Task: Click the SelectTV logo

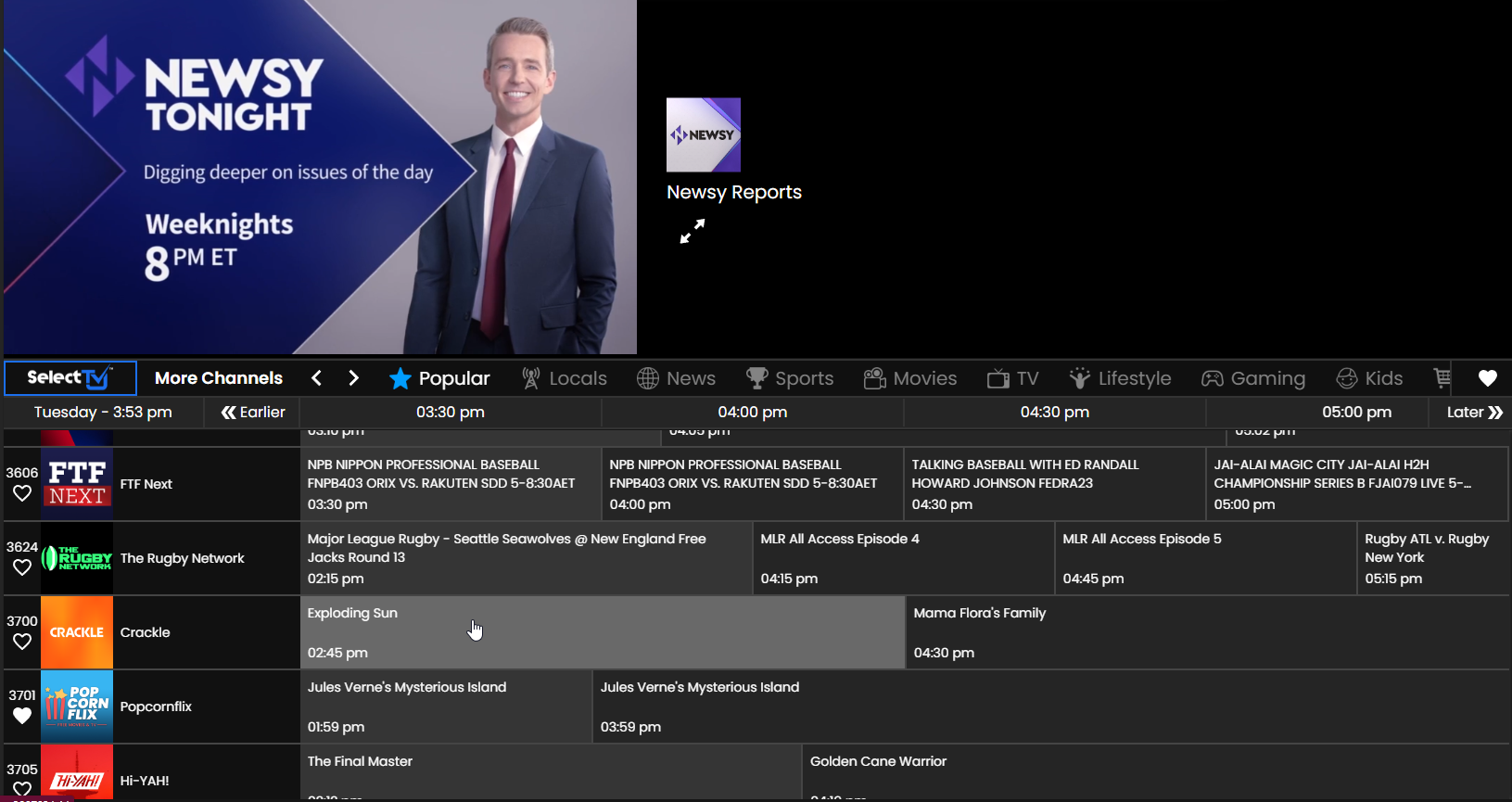Action: click(x=70, y=378)
